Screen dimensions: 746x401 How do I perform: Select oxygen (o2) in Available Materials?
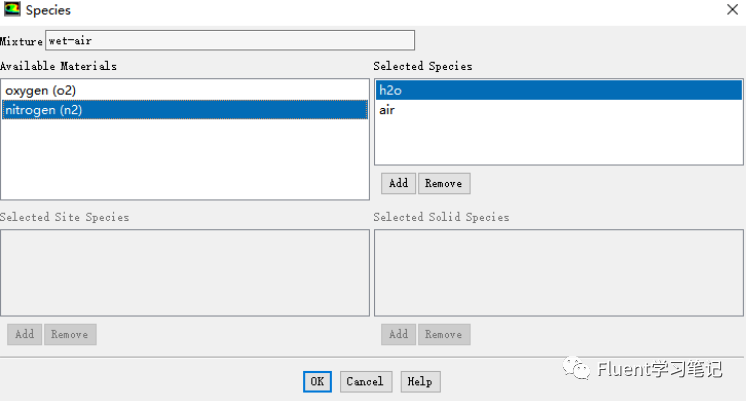[x=185, y=90]
